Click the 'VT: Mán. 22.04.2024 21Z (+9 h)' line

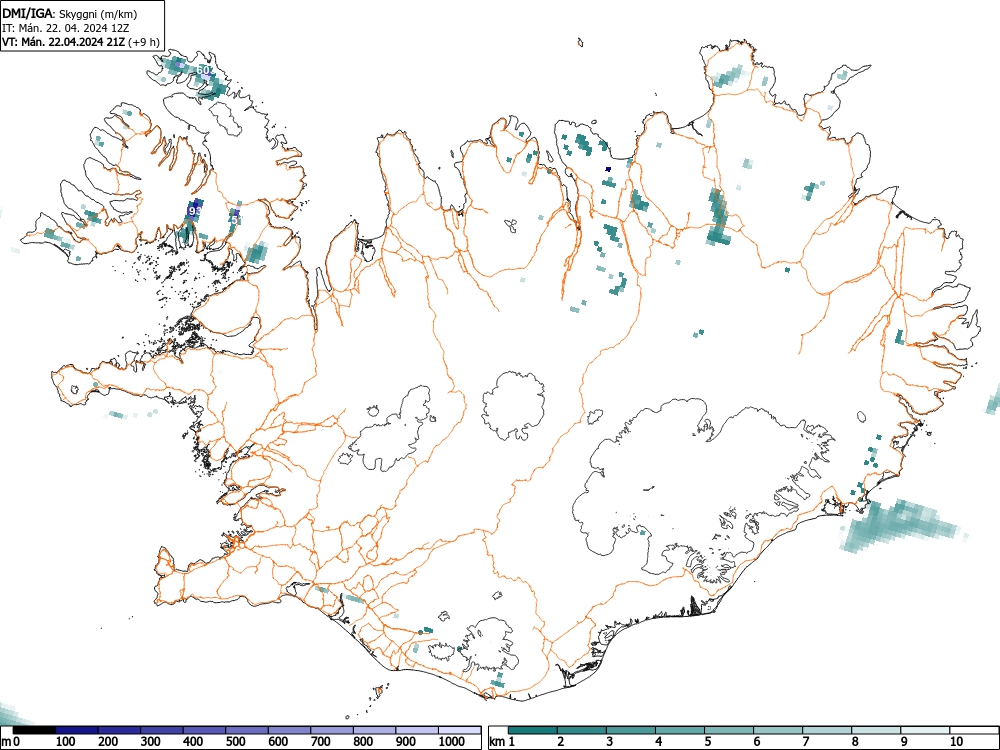(x=81, y=42)
